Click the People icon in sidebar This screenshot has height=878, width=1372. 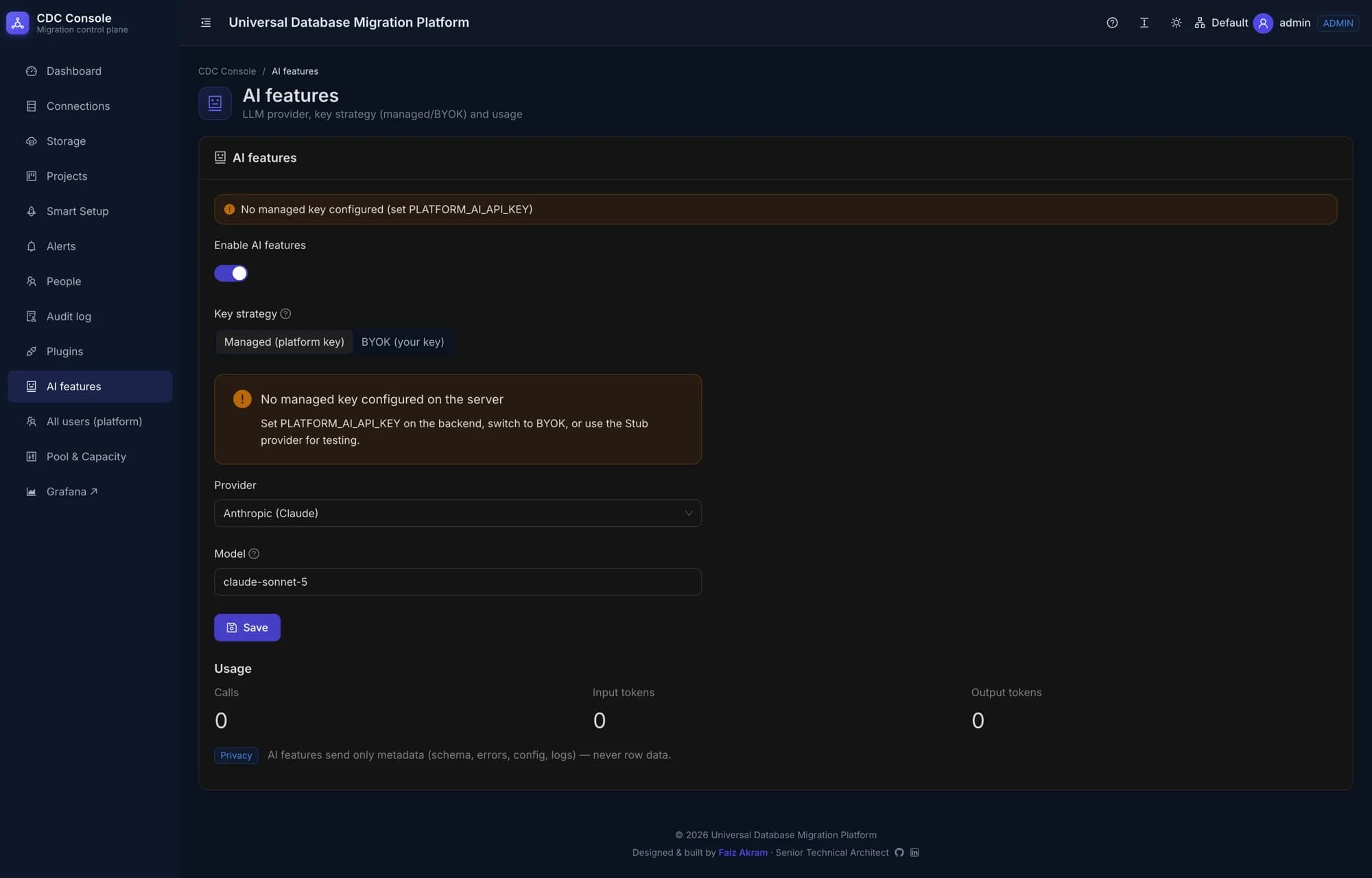pos(31,281)
